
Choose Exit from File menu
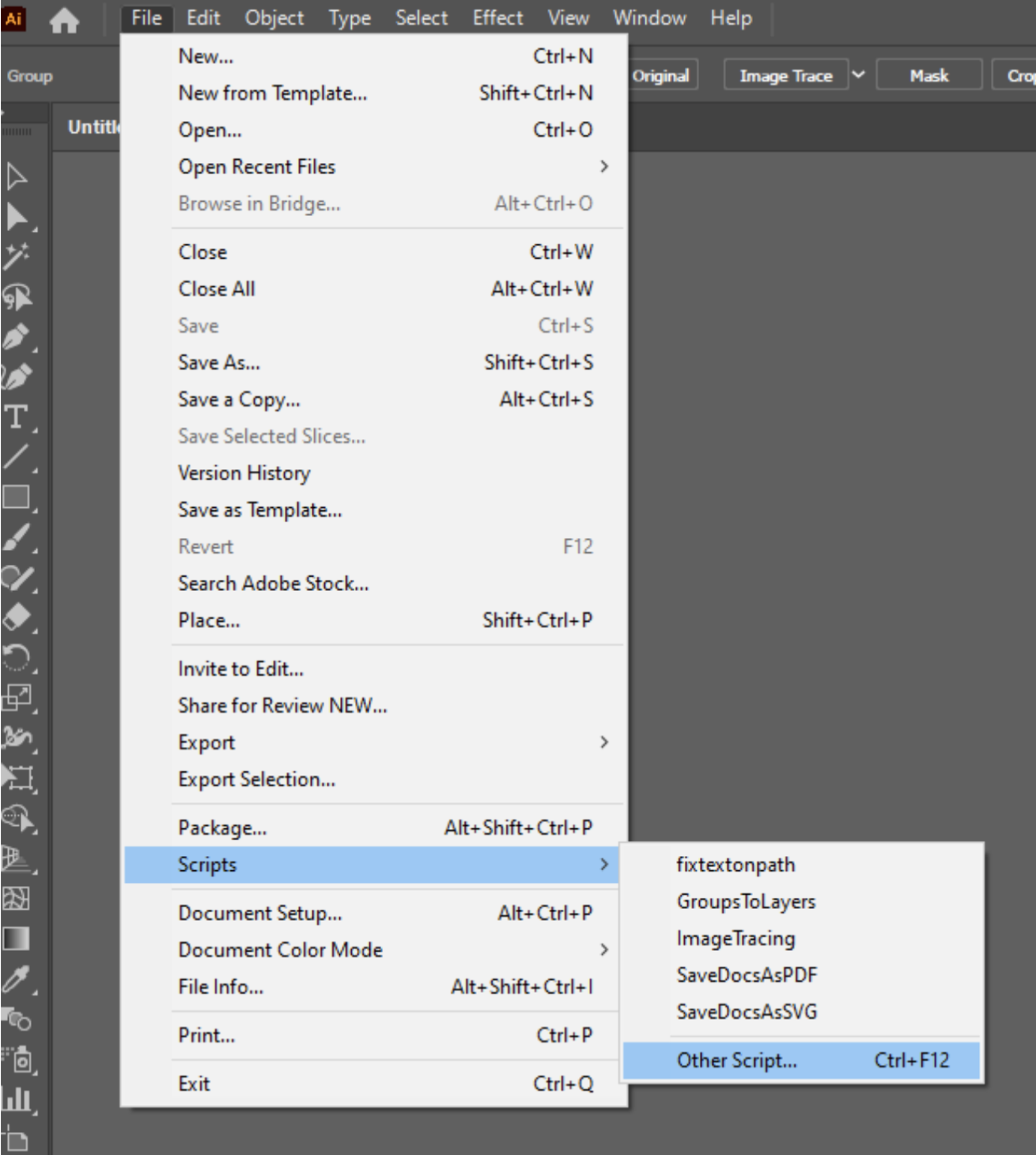click(x=372, y=1084)
